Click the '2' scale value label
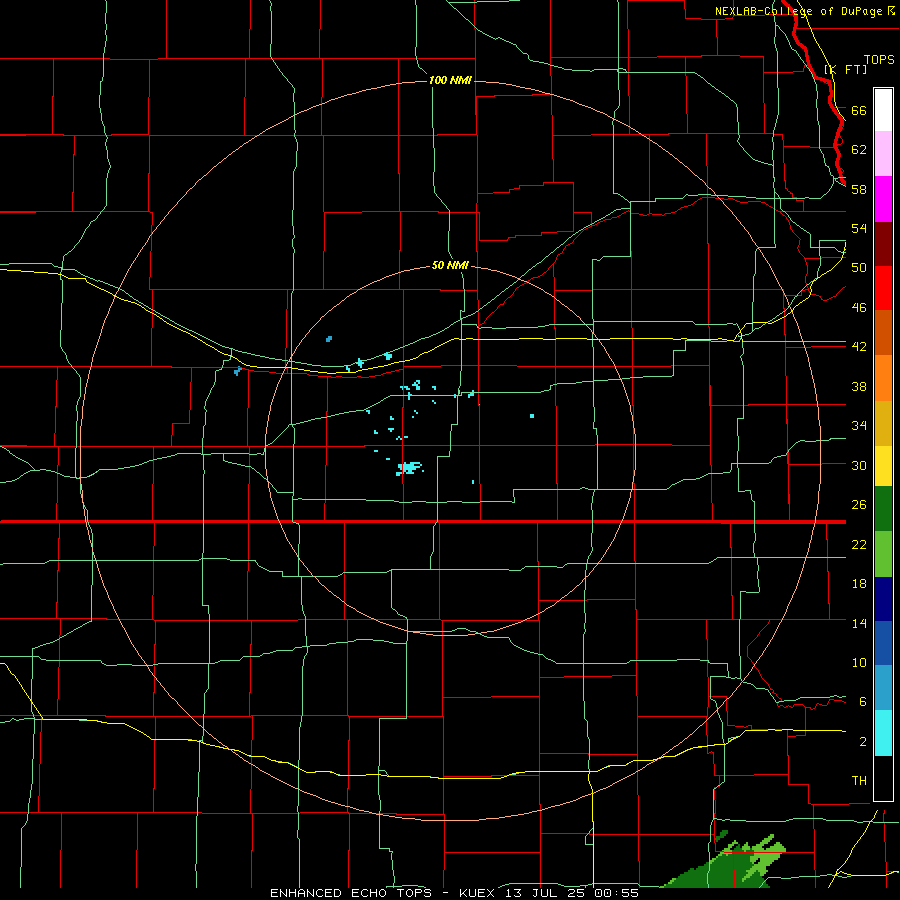Viewport: 900px width, 900px height. 862,741
